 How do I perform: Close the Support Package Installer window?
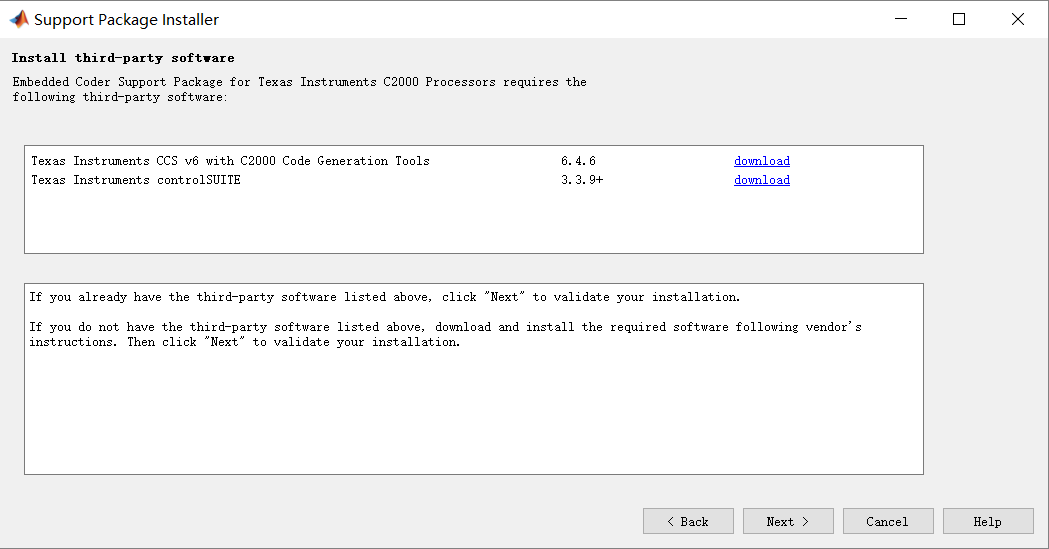tap(1018, 19)
